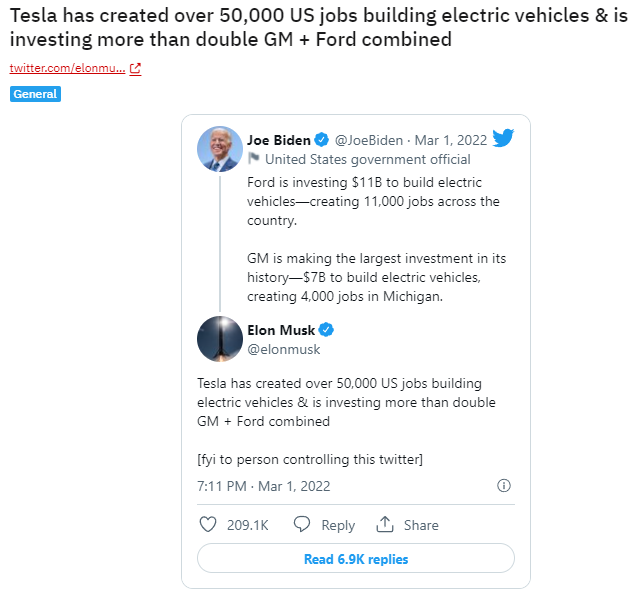Click Elon Musk's verified badge
The width and height of the screenshot is (634, 597).
point(326,331)
